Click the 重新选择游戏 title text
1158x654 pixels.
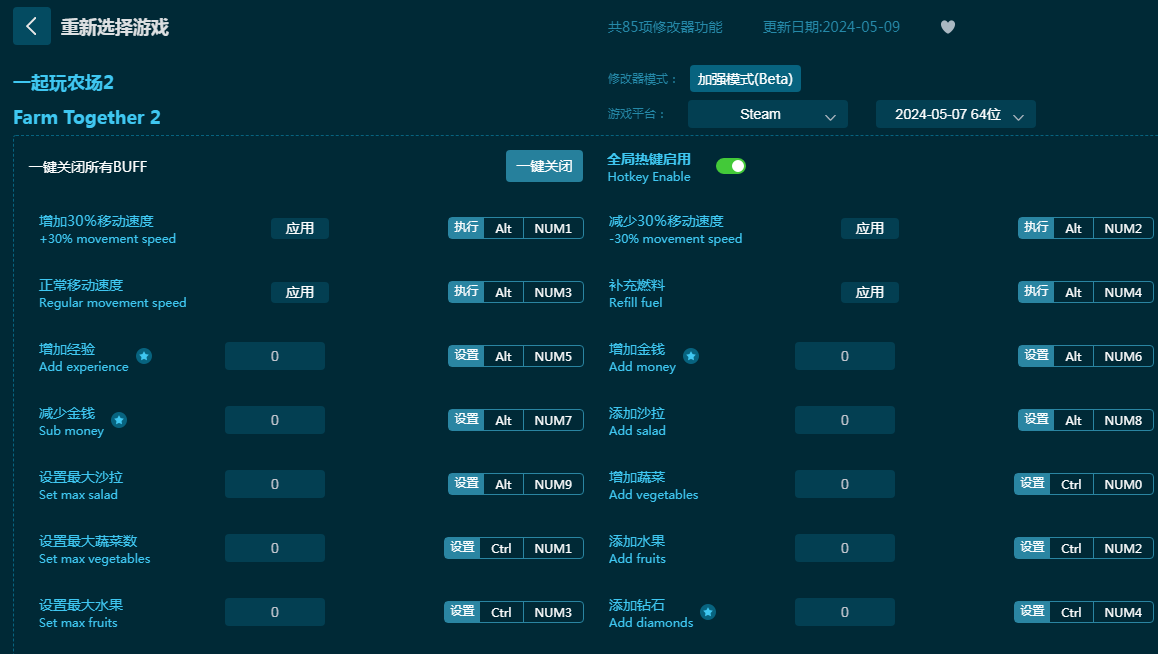click(x=114, y=27)
